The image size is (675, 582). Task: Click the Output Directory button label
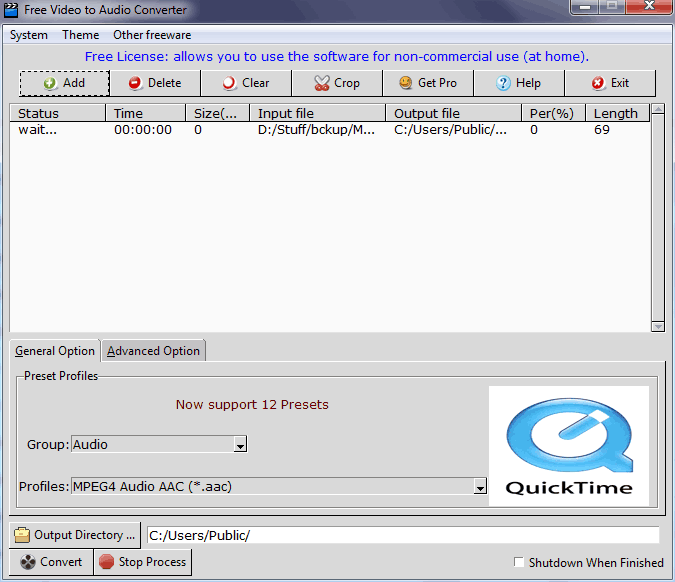click(x=84, y=535)
